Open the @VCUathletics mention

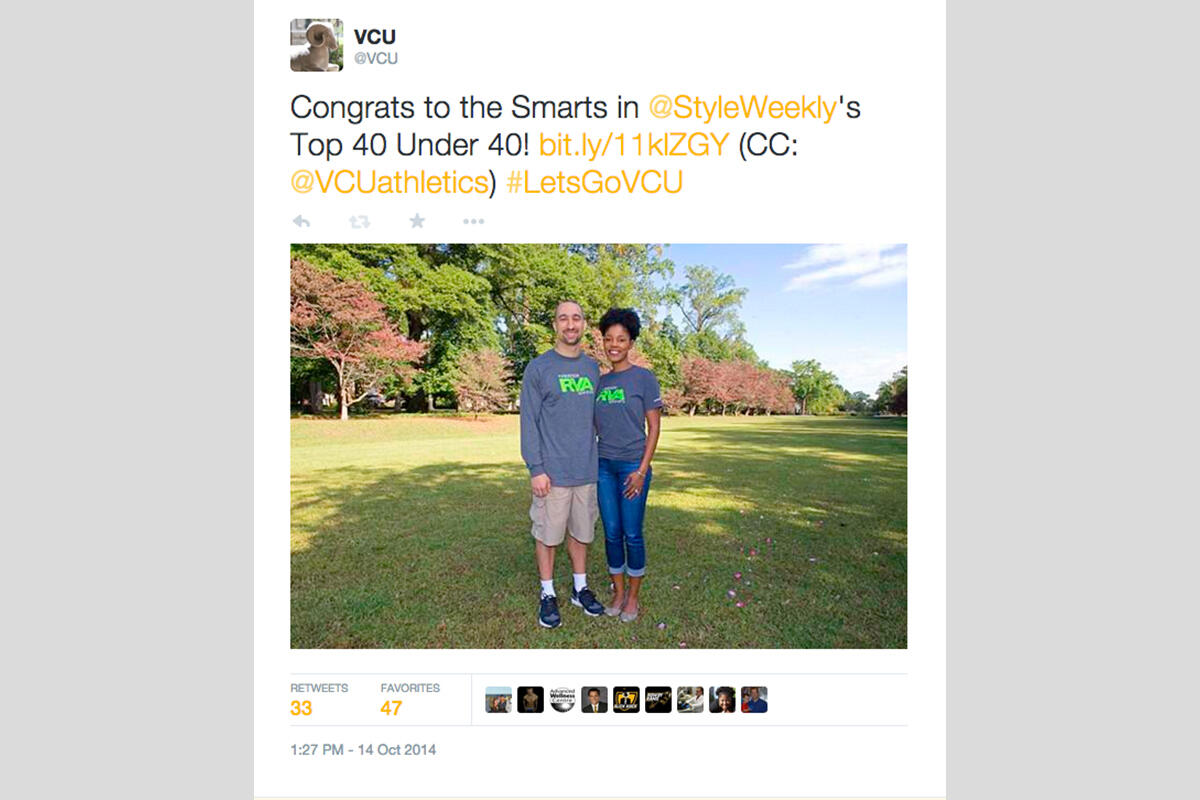coord(389,183)
